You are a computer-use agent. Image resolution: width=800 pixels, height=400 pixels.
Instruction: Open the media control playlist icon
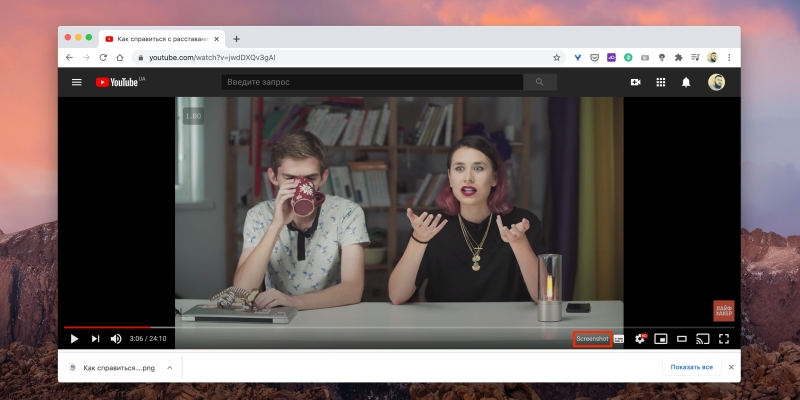point(695,58)
